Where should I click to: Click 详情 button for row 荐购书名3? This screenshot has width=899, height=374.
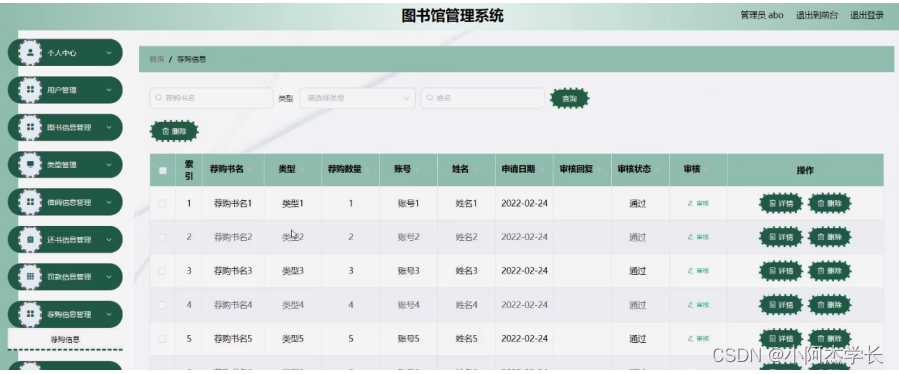click(x=781, y=271)
